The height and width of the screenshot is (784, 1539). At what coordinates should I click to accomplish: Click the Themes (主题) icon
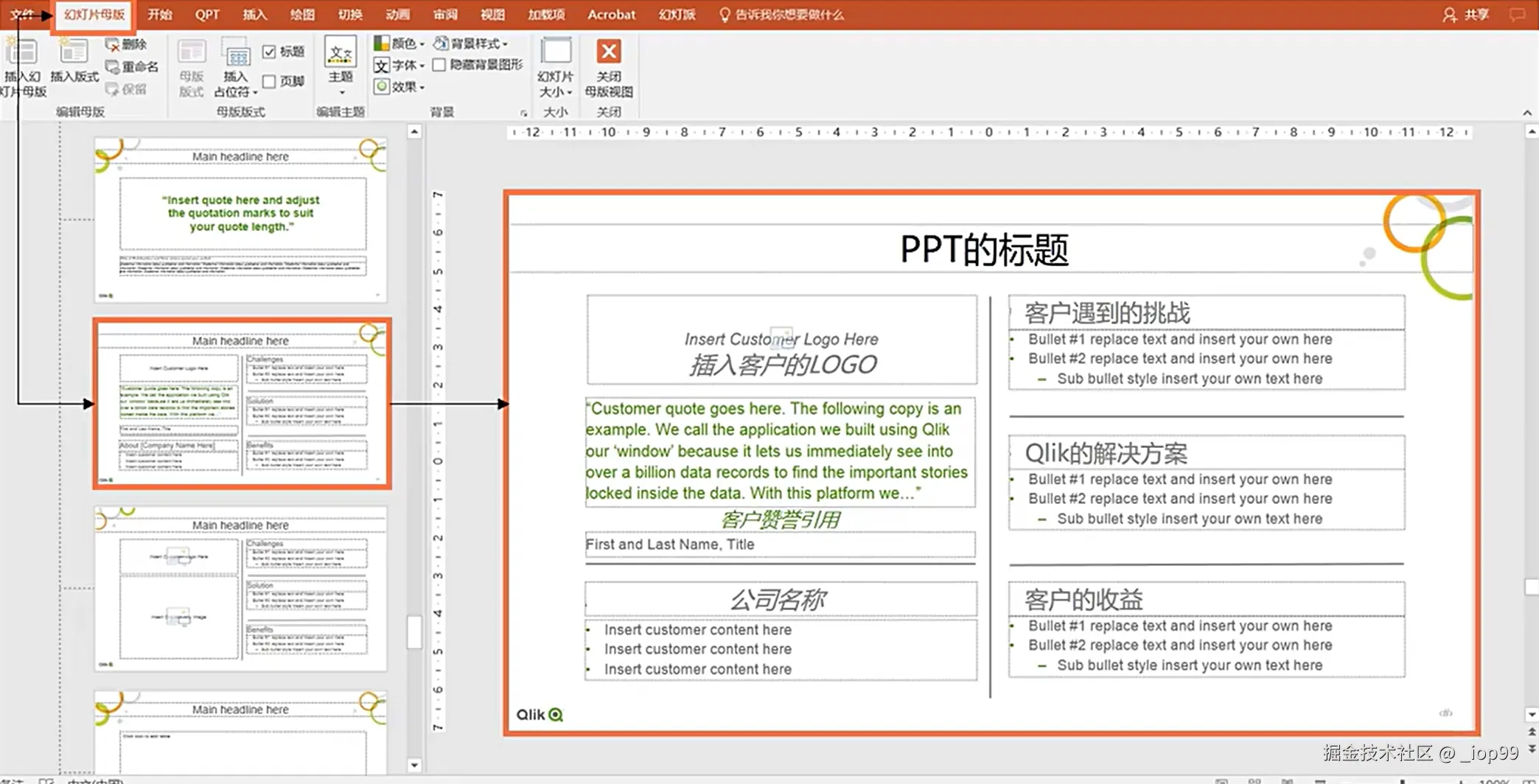click(341, 52)
